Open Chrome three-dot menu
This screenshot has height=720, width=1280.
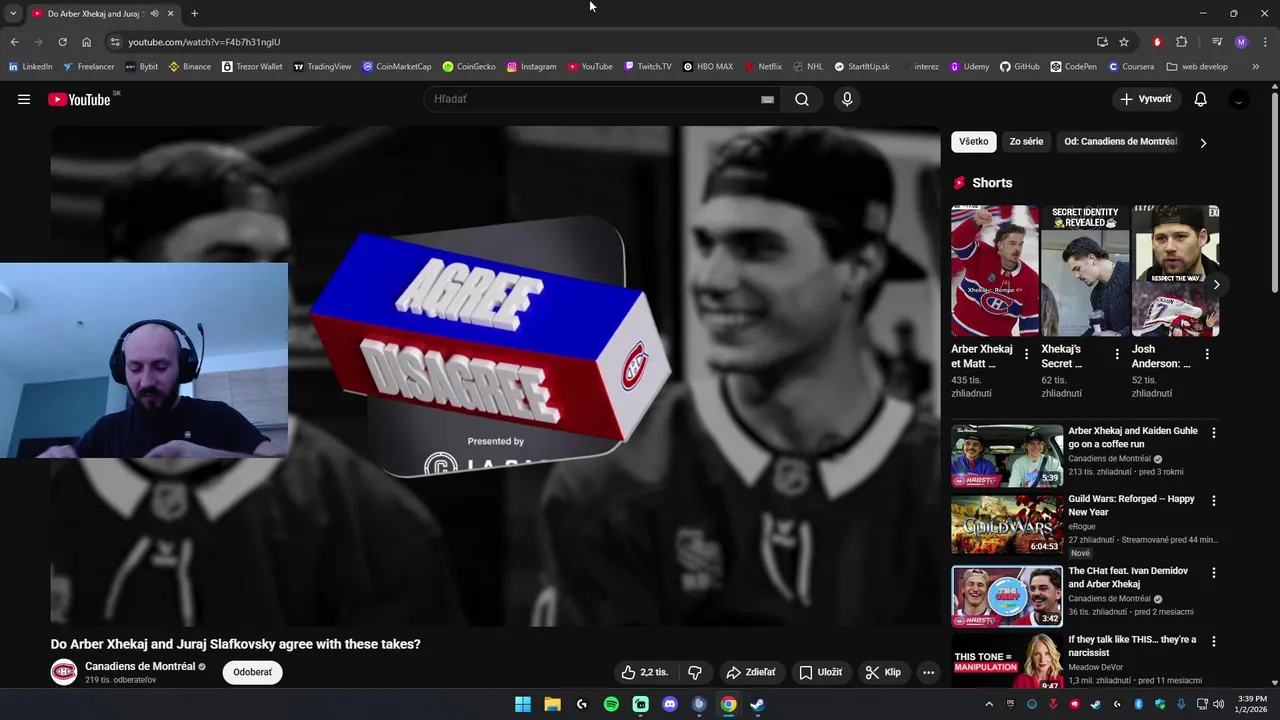coord(1265,42)
